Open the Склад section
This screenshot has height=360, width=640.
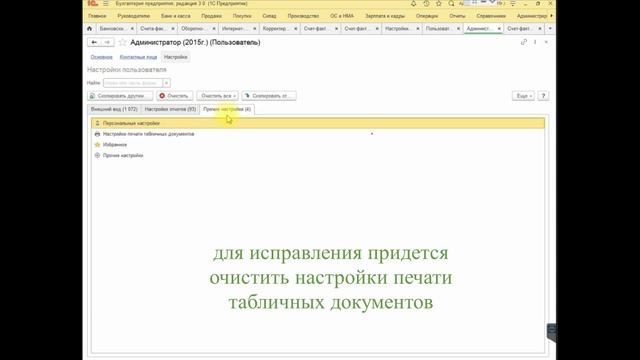(x=269, y=16)
